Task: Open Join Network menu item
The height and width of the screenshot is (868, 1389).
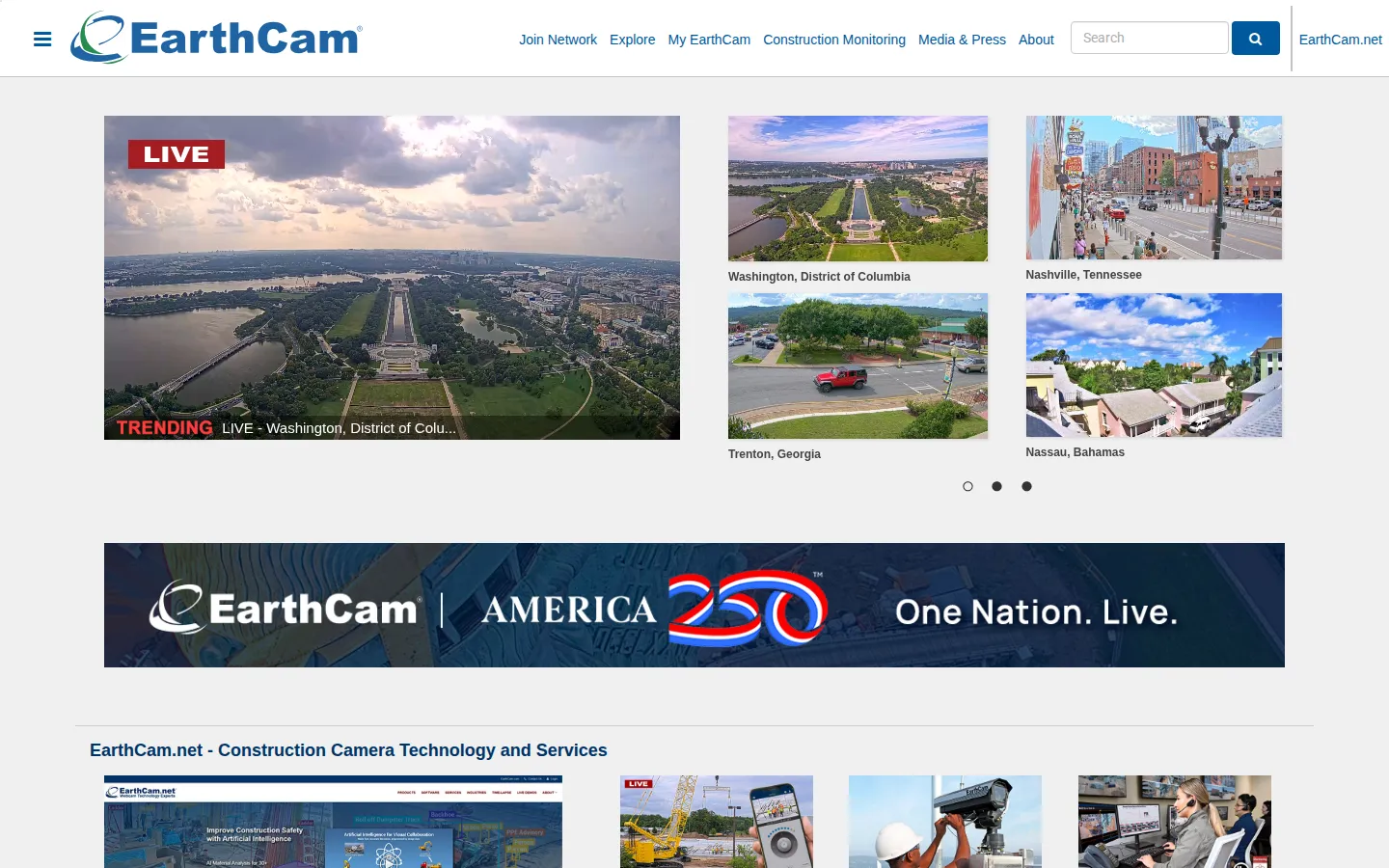Action: (558, 40)
